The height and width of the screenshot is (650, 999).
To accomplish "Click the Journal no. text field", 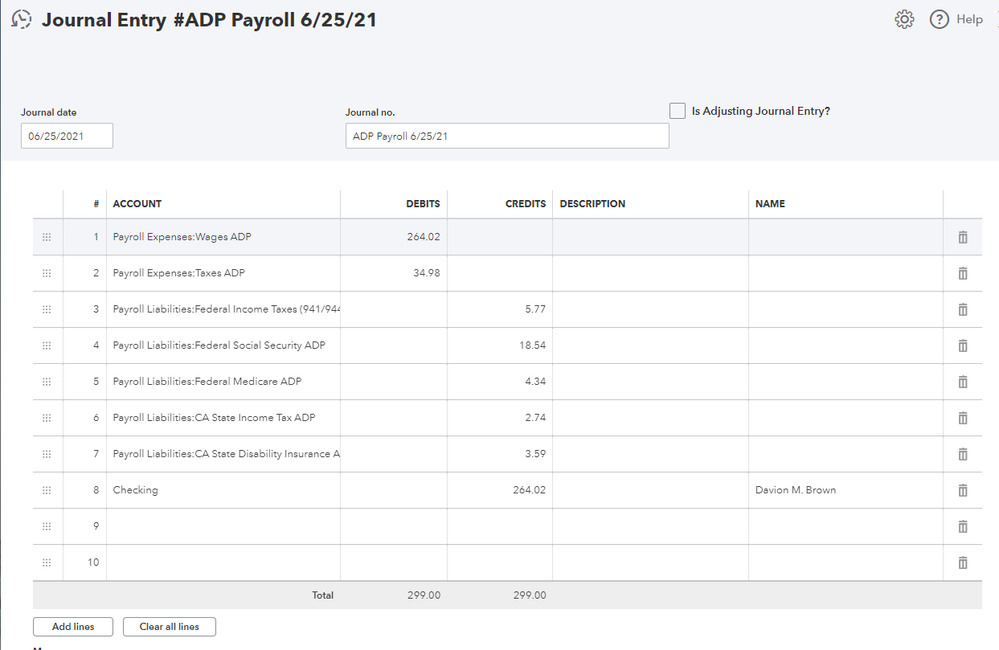I will 507,136.
